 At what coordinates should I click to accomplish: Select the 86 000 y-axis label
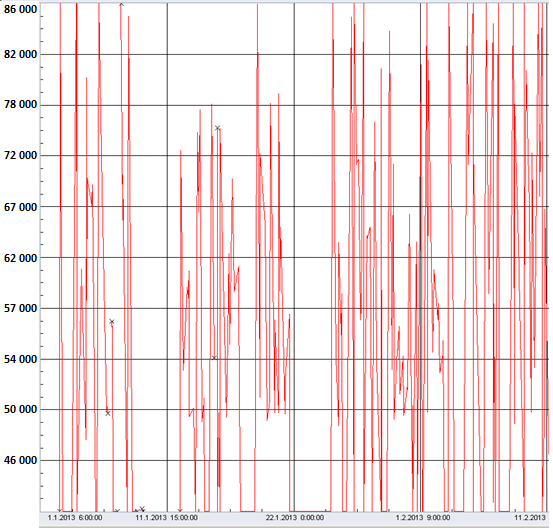20,9
